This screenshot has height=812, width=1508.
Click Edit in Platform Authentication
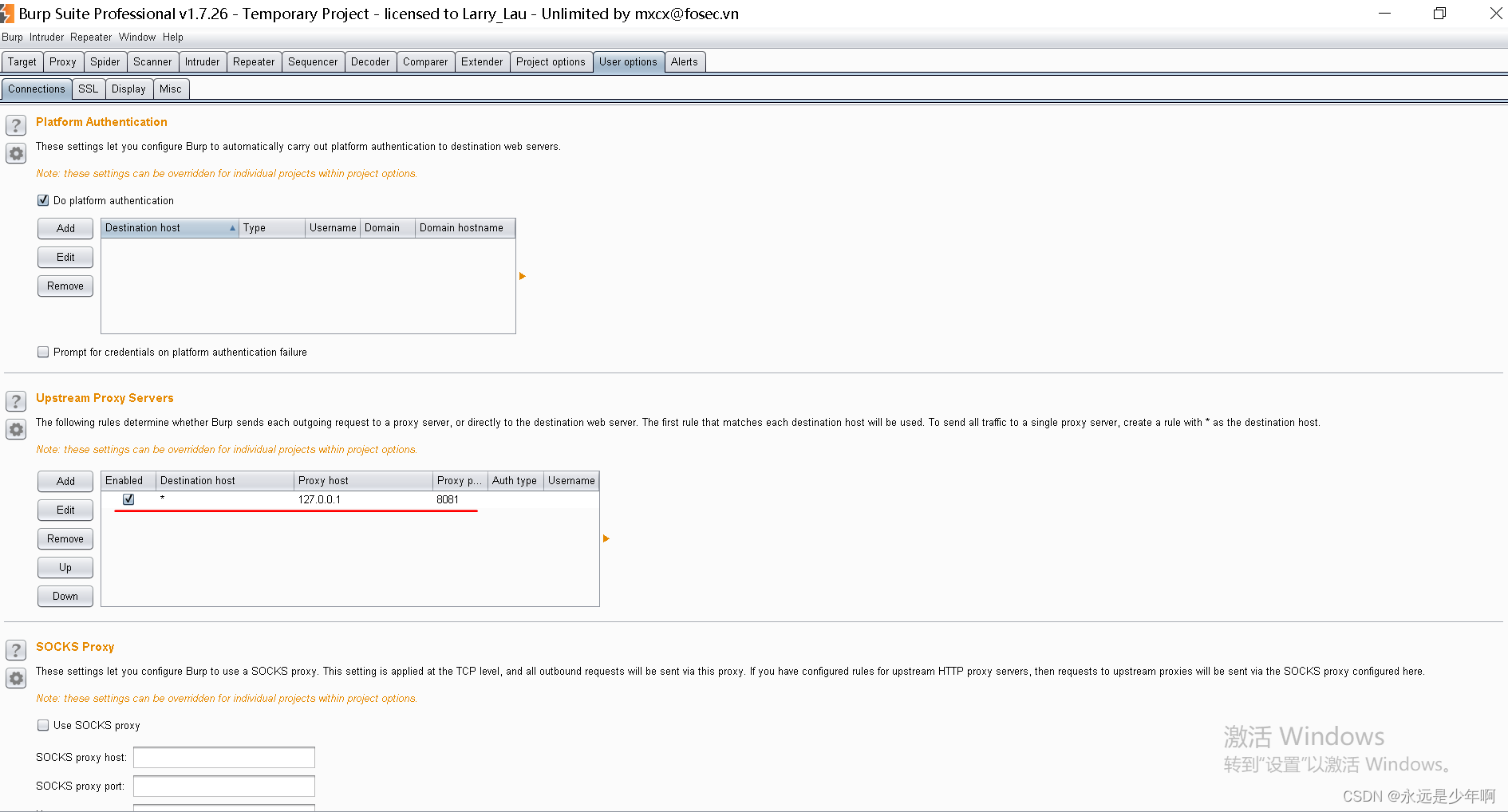(65, 257)
